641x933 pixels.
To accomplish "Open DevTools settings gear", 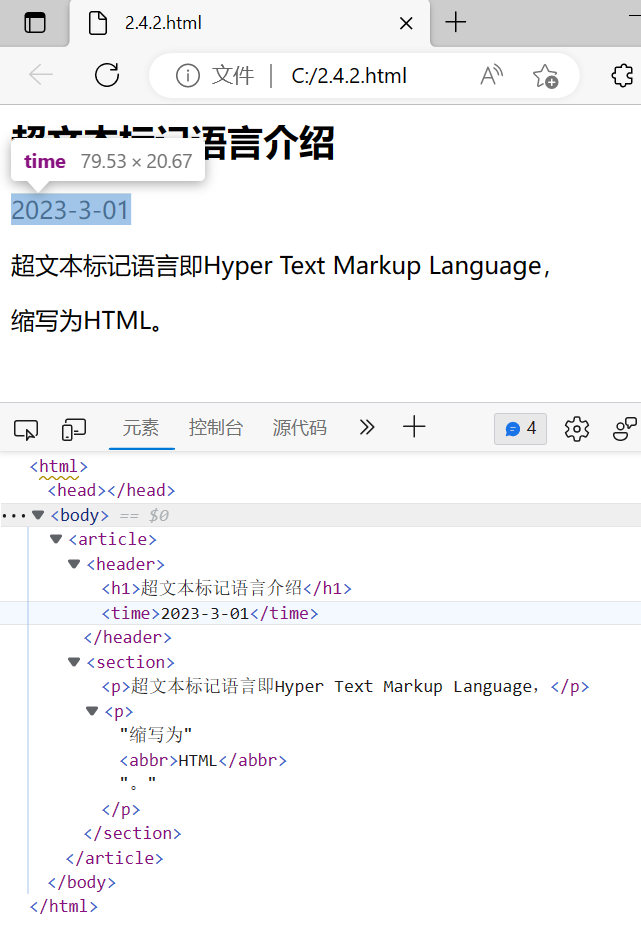I will click(x=577, y=429).
